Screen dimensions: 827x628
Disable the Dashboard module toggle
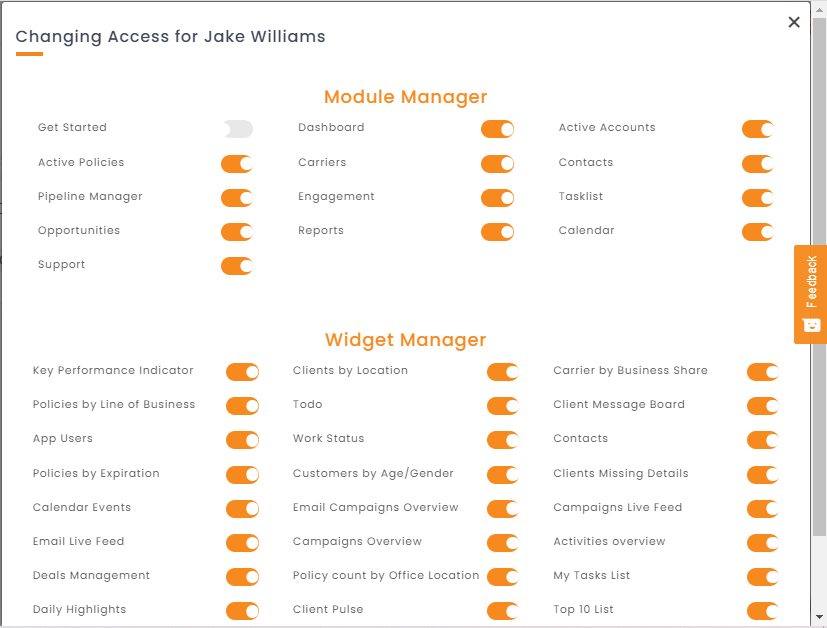[x=497, y=129]
